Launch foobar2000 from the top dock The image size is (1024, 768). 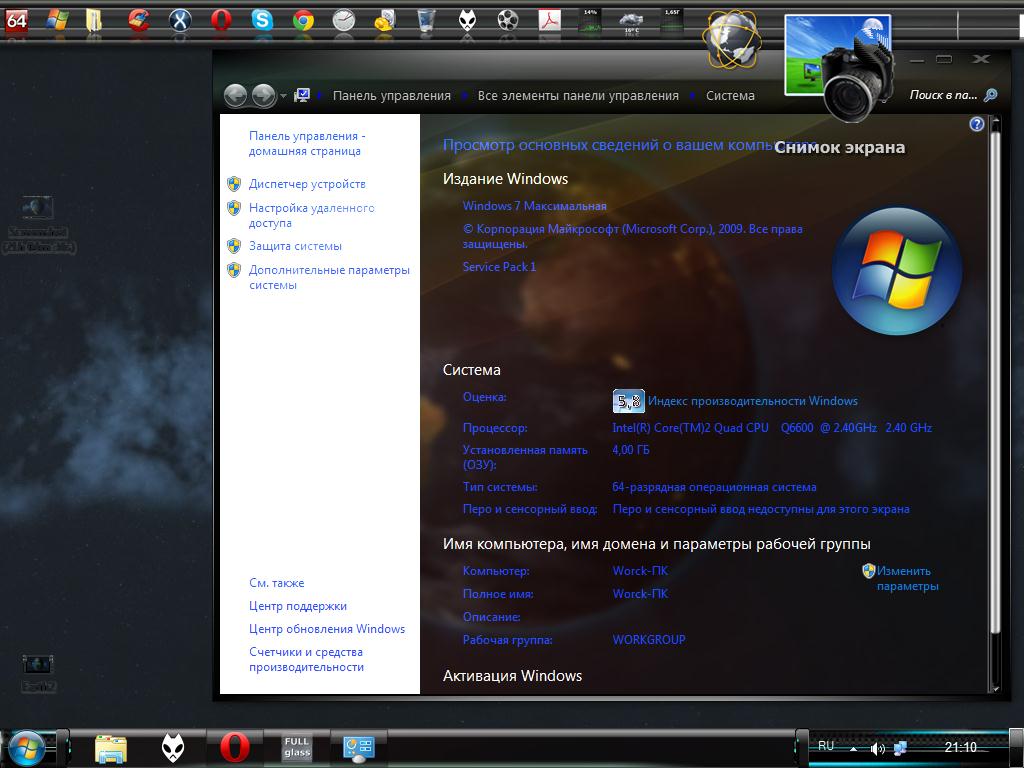pyautogui.click(x=467, y=21)
